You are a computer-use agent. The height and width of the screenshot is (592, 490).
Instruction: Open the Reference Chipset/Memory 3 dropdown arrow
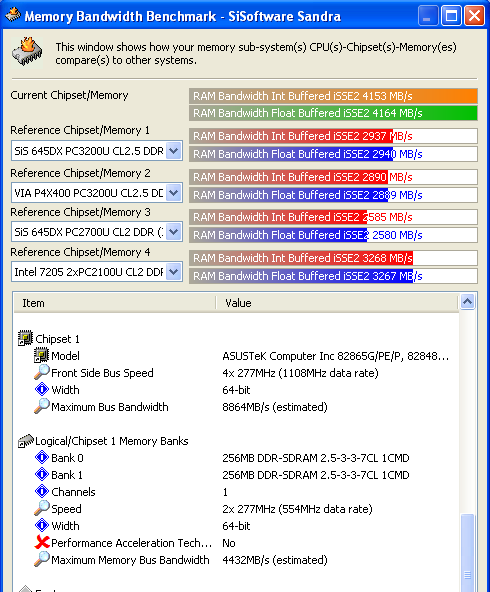(173, 232)
